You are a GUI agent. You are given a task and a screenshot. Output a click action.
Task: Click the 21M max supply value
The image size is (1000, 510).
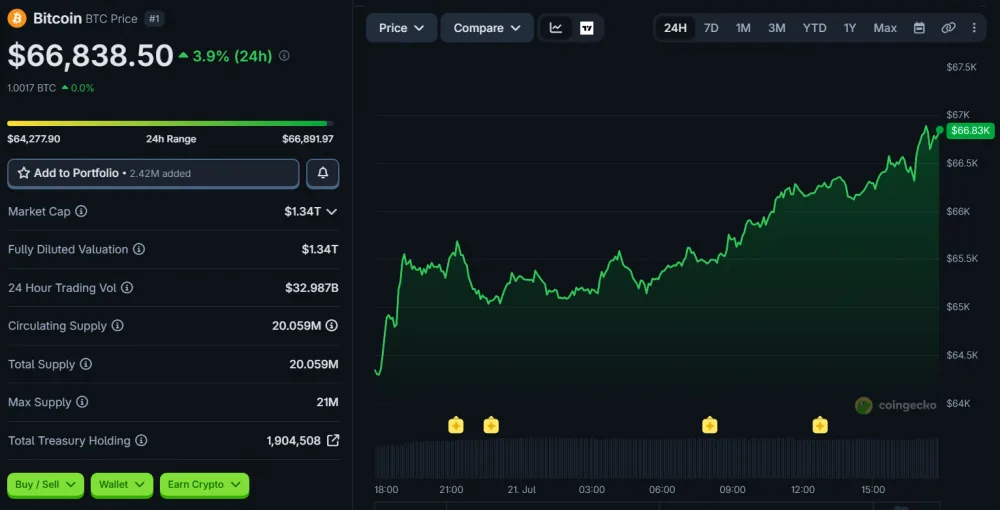tap(329, 402)
